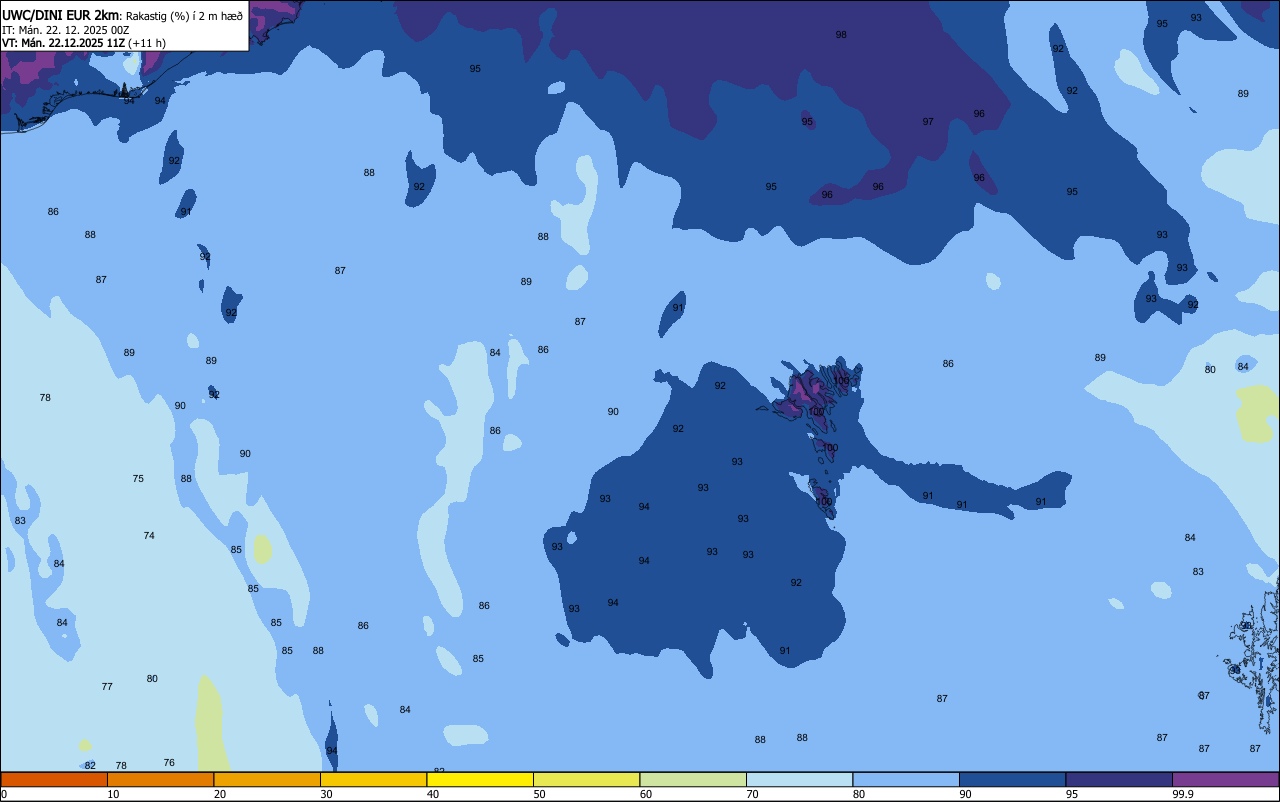Viewport: 1280px width, 802px height.
Task: Click the humidity value '74' on the map
Action: tap(149, 536)
